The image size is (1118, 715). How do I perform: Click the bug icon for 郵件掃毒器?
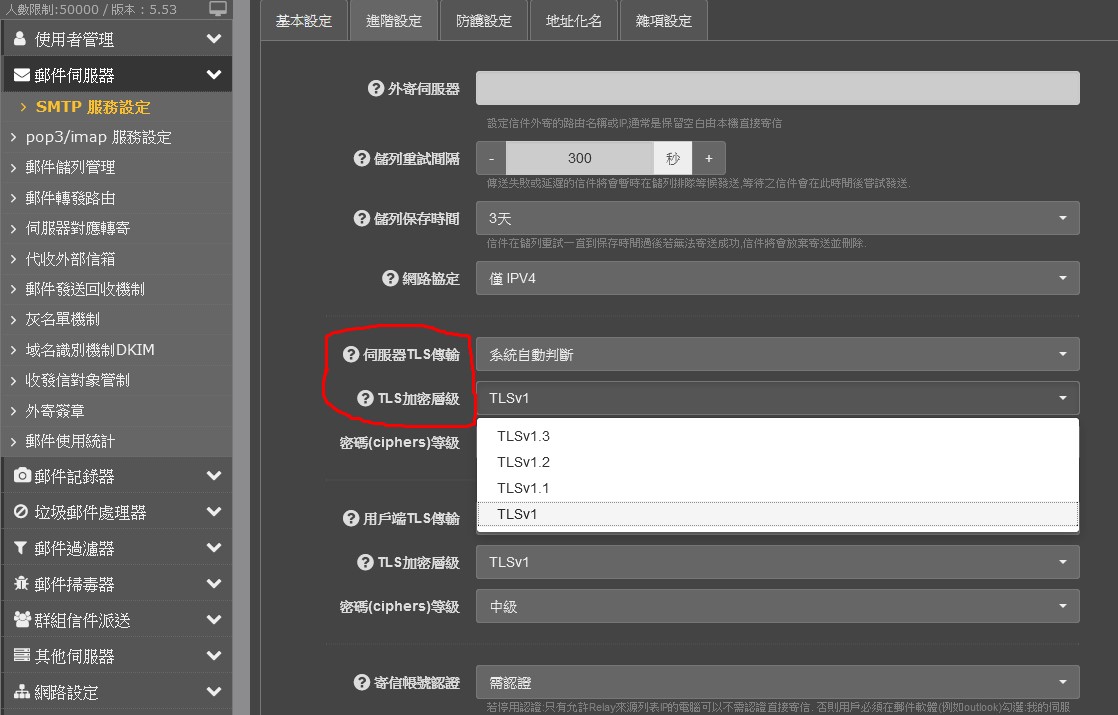coord(22,584)
